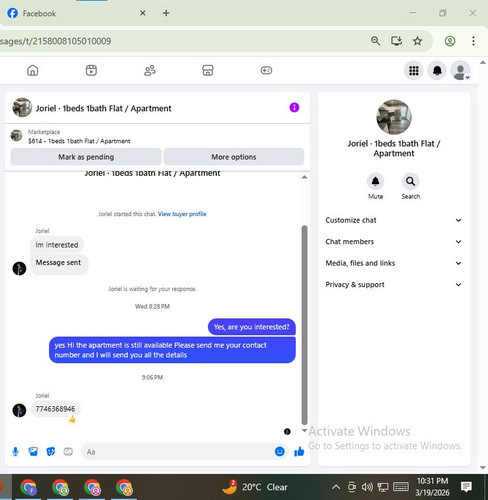Click the chat header listing avatar
This screenshot has height=500, width=488.
(22, 107)
